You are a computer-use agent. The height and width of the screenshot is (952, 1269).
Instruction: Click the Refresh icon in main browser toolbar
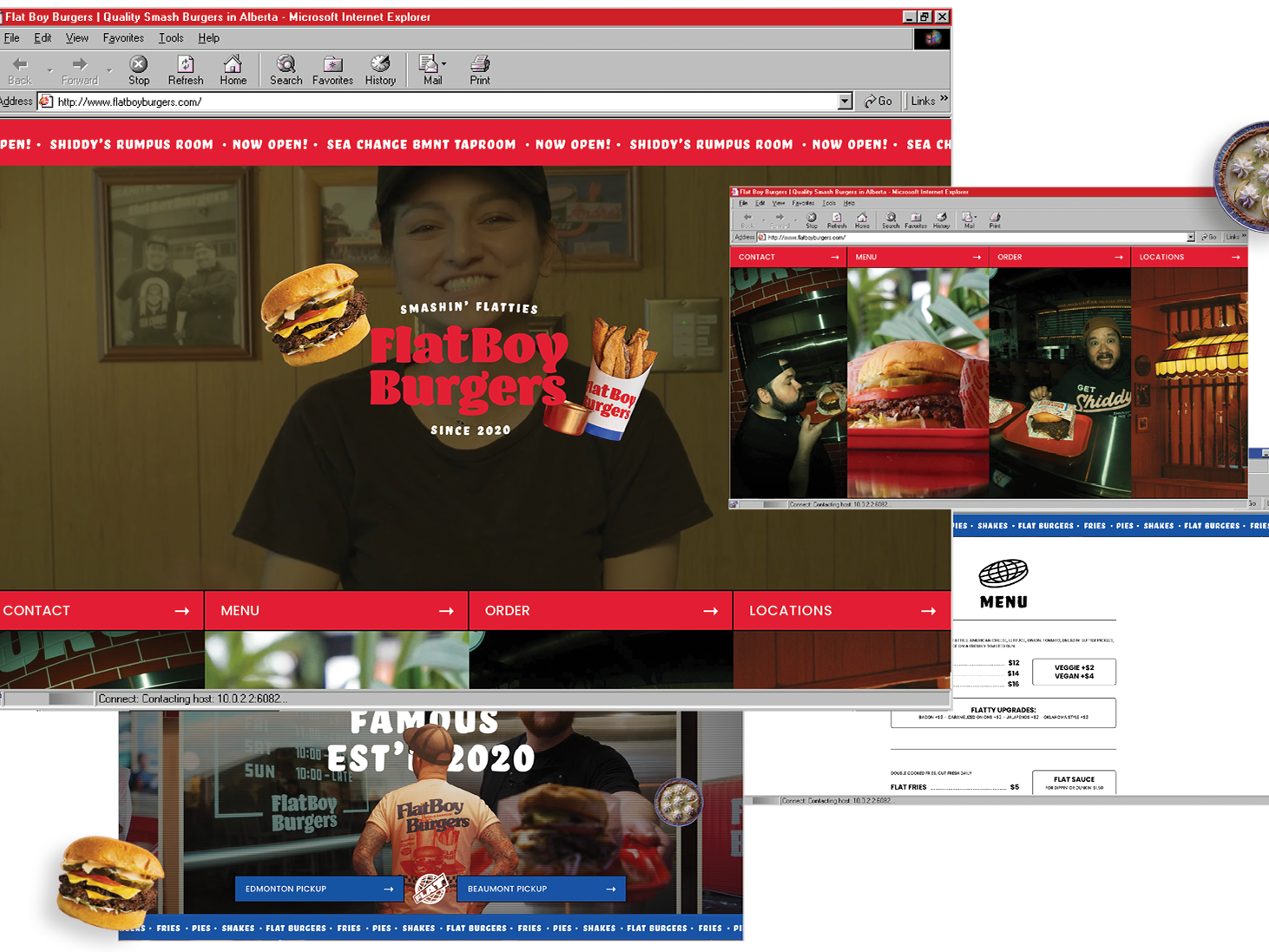186,64
